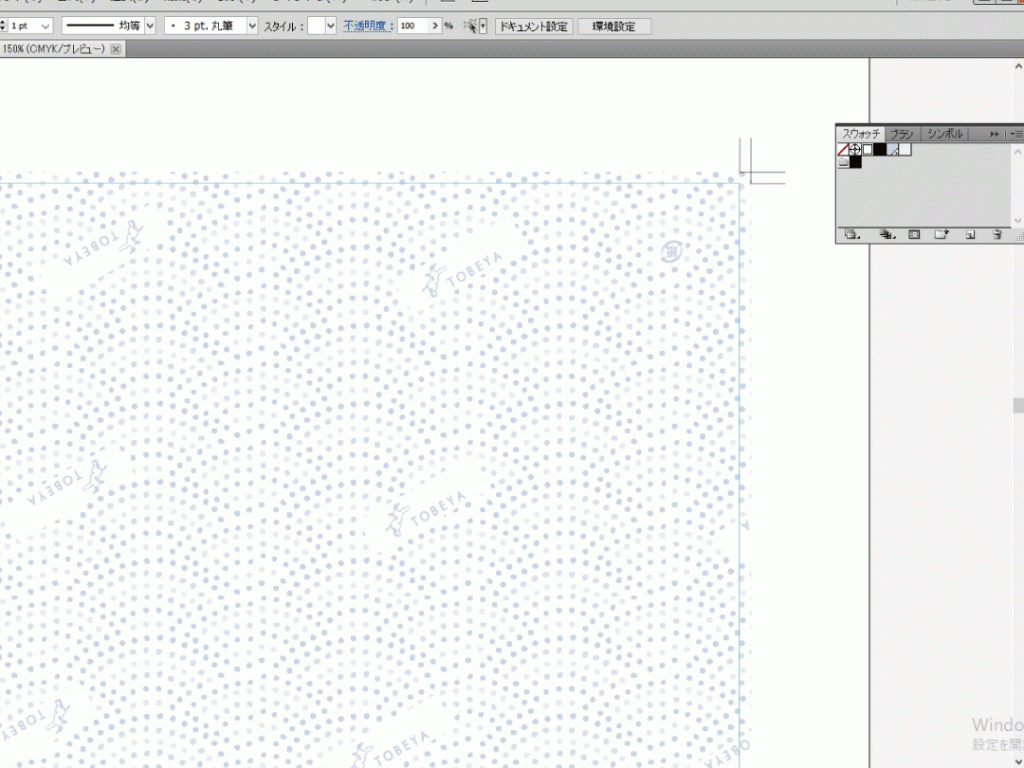Click the 環境設定 button
This screenshot has height=768, width=1024.
coord(614,26)
